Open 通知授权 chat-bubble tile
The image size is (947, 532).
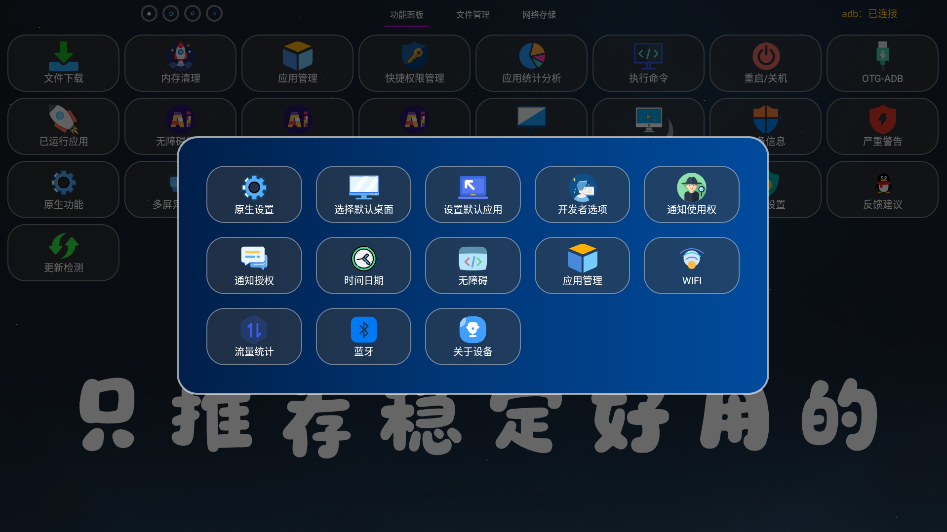tap(254, 266)
